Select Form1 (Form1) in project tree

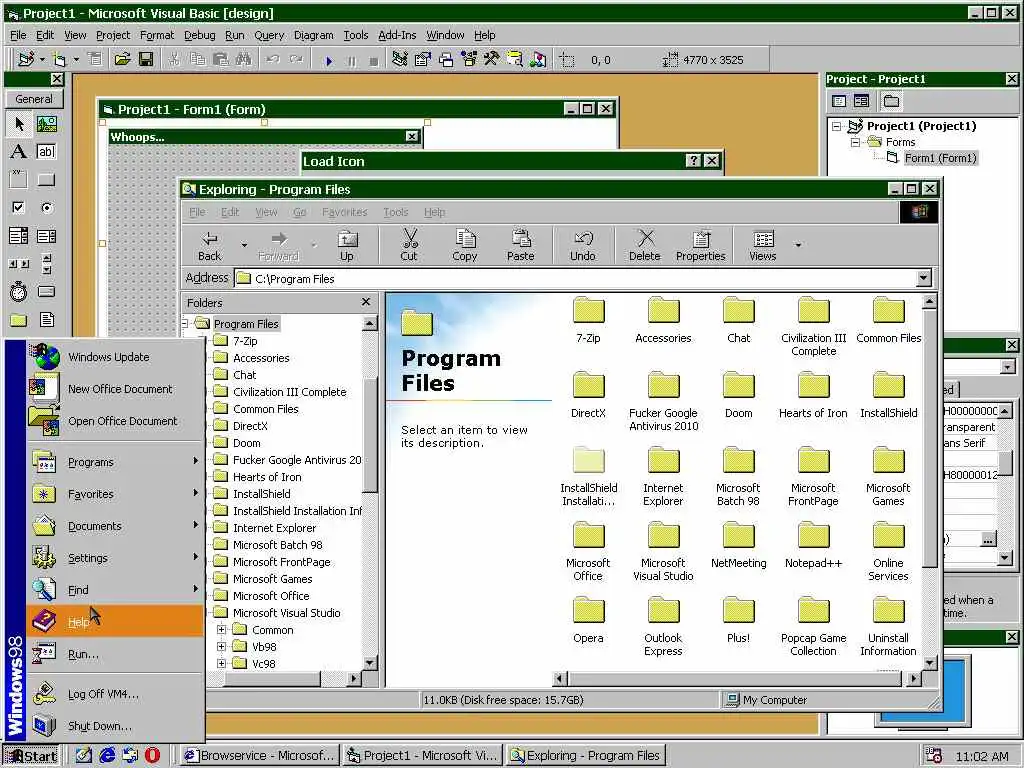coord(940,158)
